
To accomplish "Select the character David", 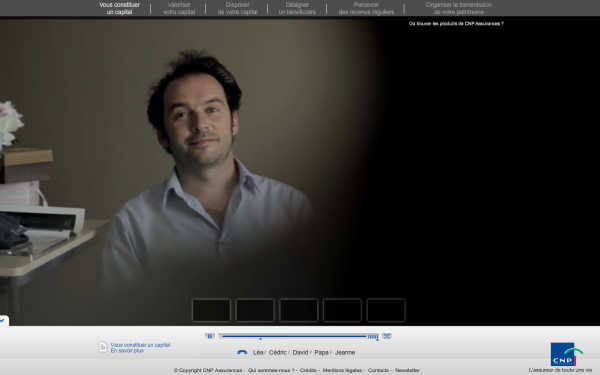I will click(300, 352).
